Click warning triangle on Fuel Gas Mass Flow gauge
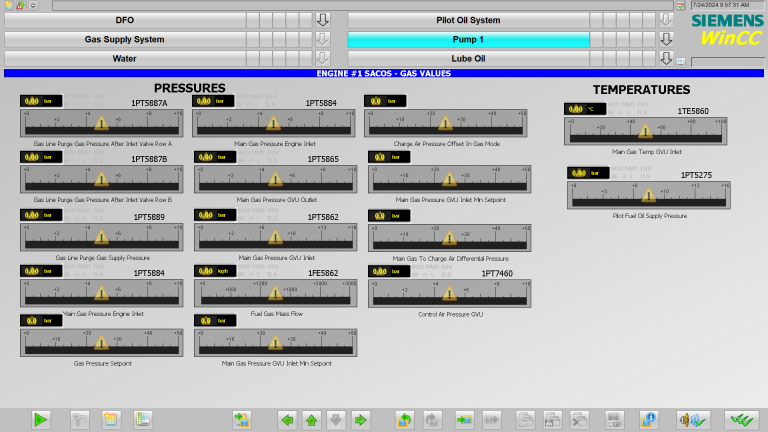This screenshot has width=768, height=432. (x=273, y=292)
